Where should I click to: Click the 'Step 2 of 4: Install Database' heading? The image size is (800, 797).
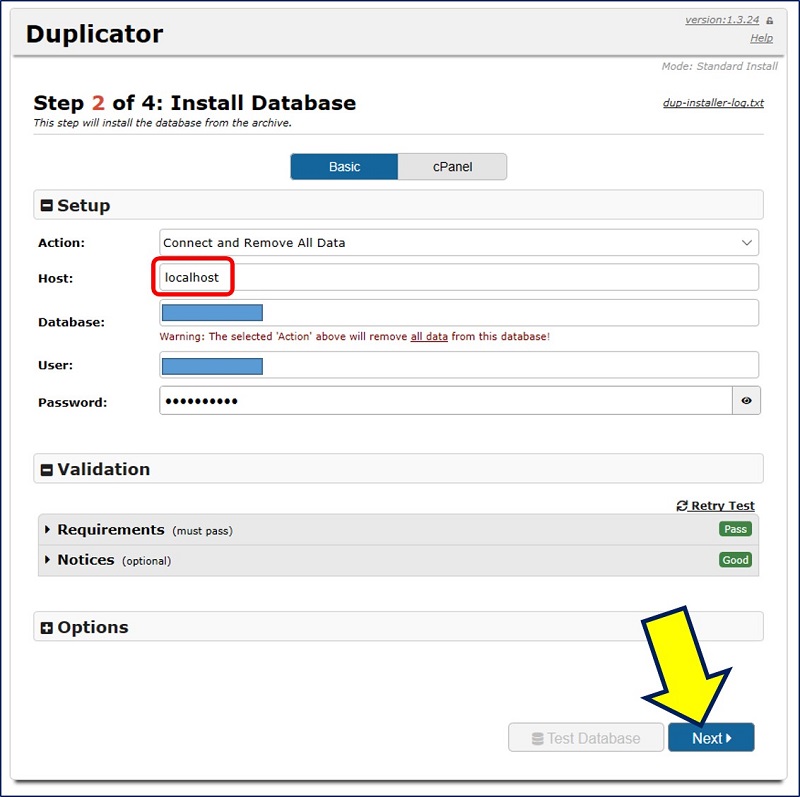pyautogui.click(x=194, y=103)
